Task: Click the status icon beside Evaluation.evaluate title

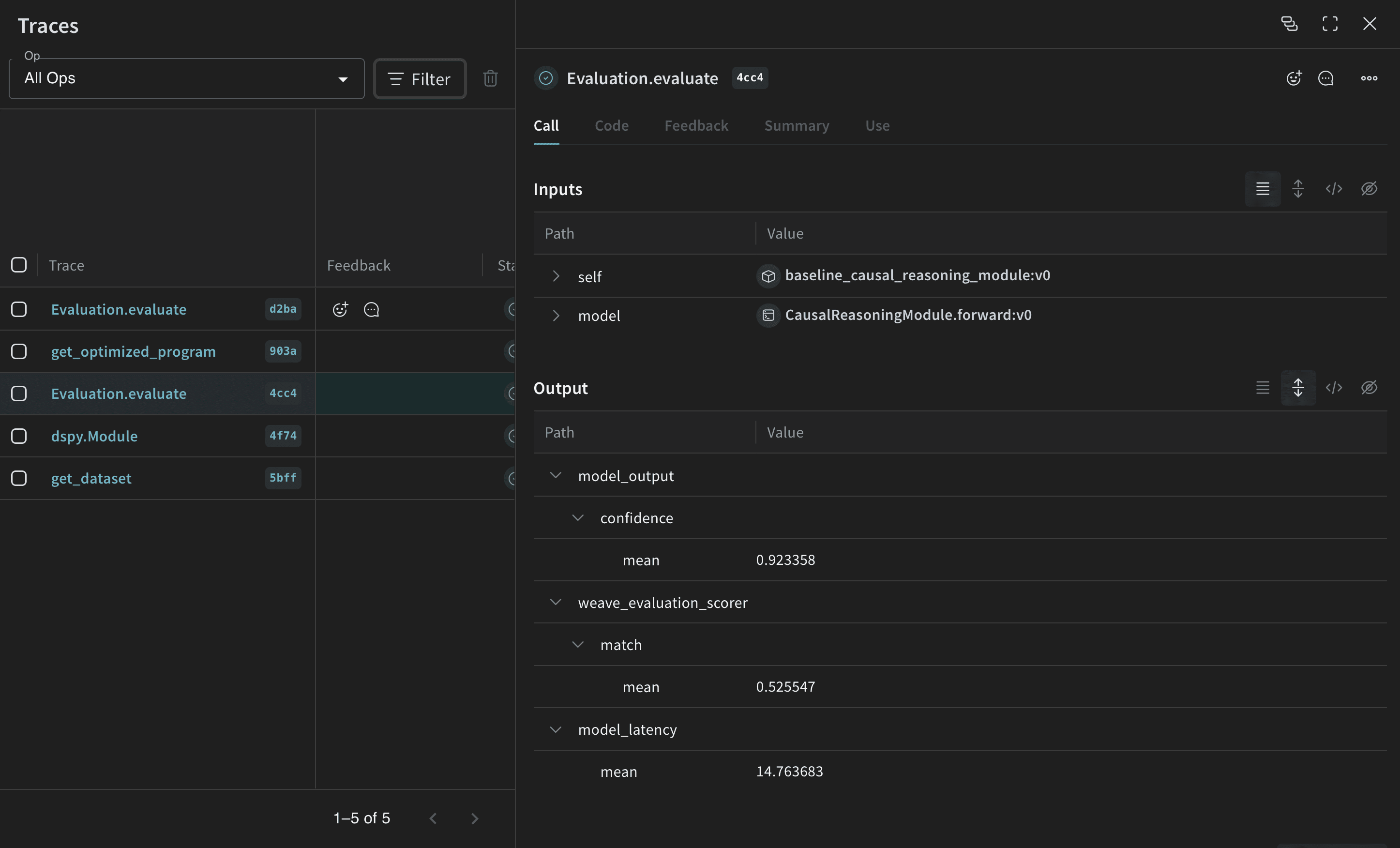Action: 545,78
